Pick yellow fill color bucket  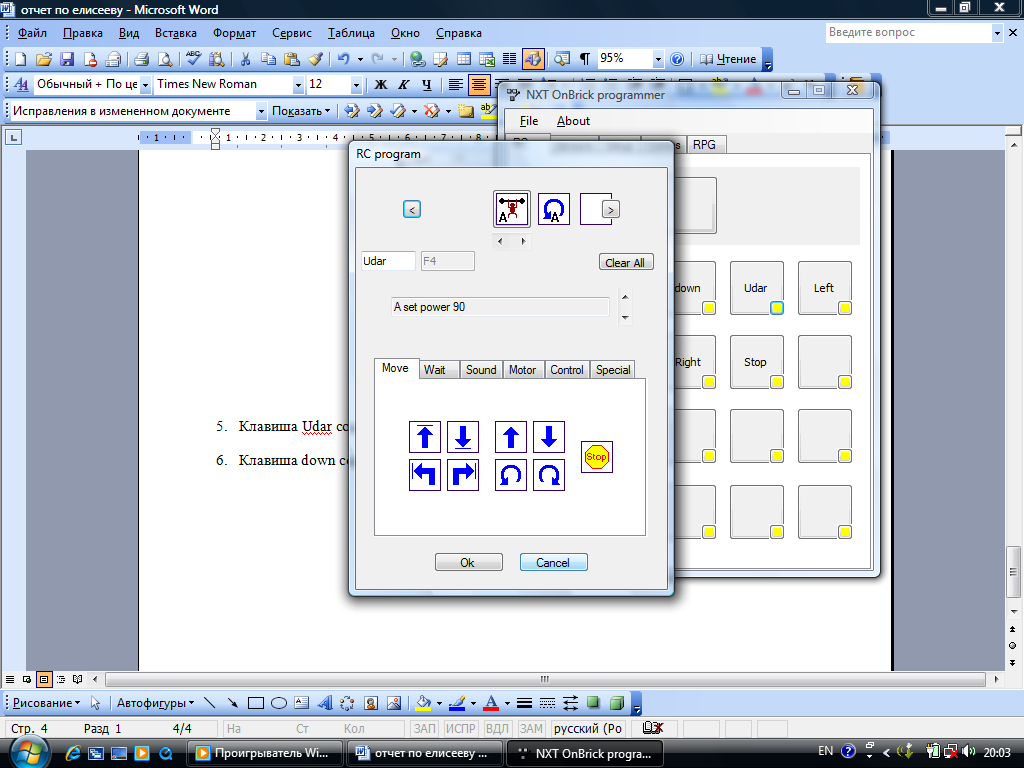[x=423, y=703]
